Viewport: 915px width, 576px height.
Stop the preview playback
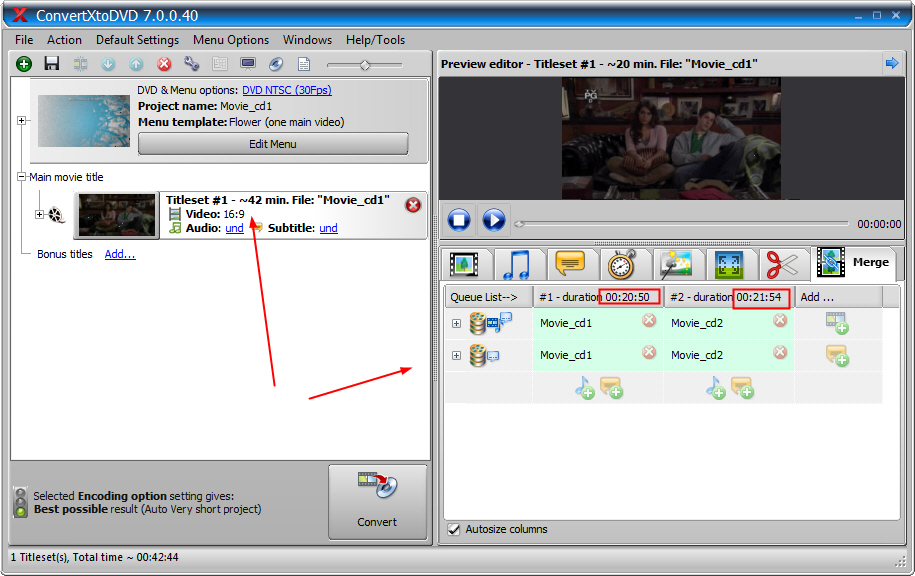pos(459,220)
